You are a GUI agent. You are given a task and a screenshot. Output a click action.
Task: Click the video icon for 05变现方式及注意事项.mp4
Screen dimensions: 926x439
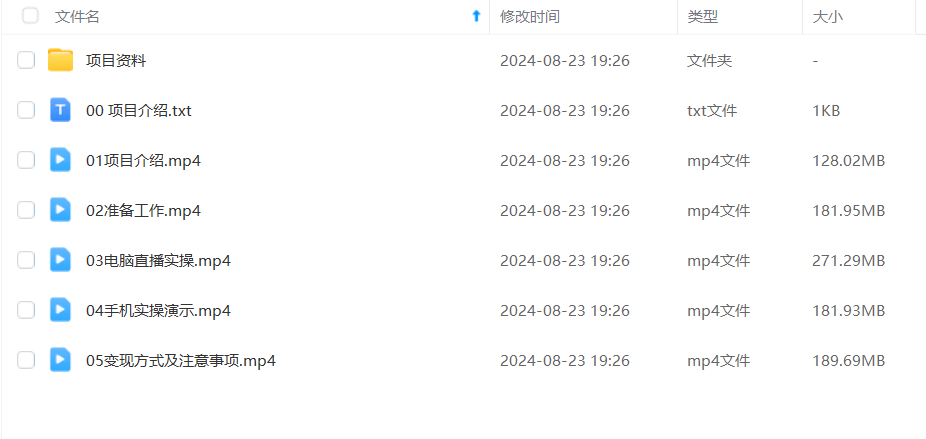pos(60,360)
